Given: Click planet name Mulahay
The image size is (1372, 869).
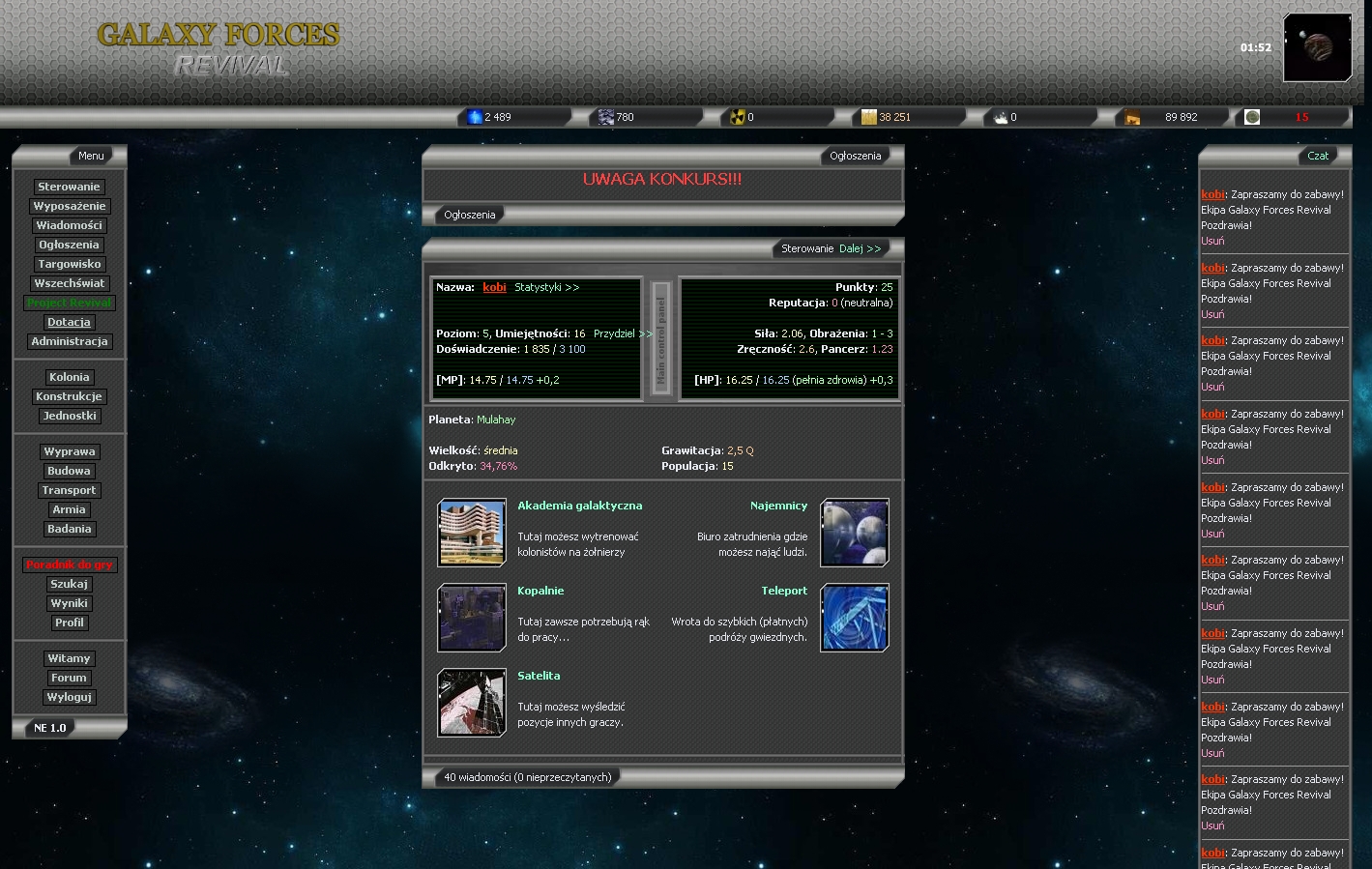Looking at the screenshot, I should click(496, 420).
